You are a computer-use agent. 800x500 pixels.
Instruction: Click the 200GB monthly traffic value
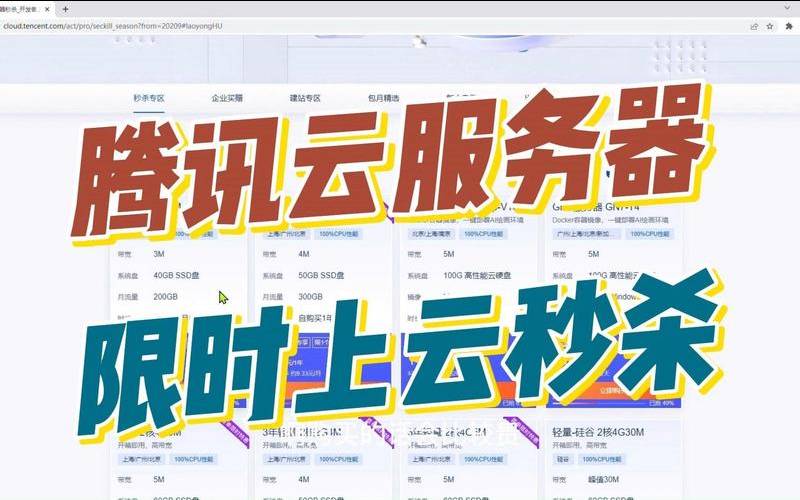165,296
